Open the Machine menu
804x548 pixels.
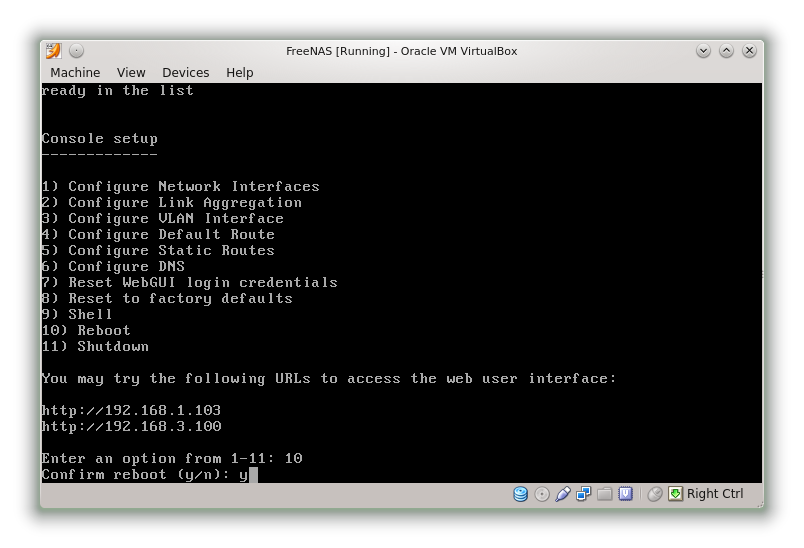[75, 72]
